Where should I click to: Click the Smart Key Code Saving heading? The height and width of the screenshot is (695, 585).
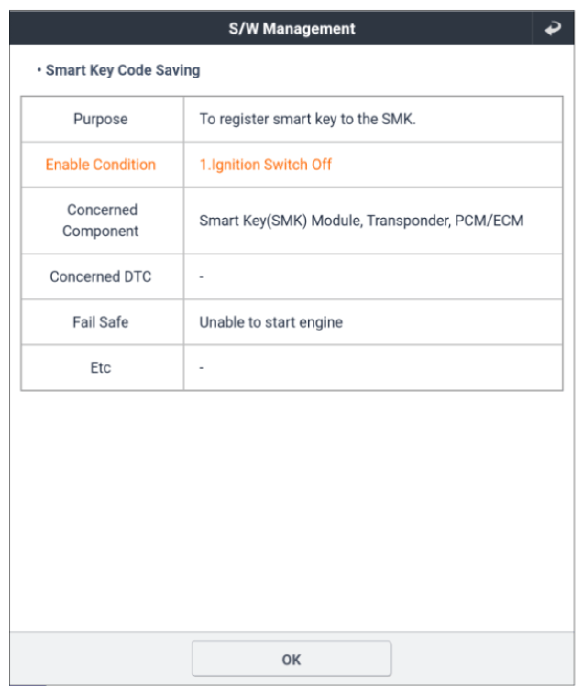click(x=123, y=70)
